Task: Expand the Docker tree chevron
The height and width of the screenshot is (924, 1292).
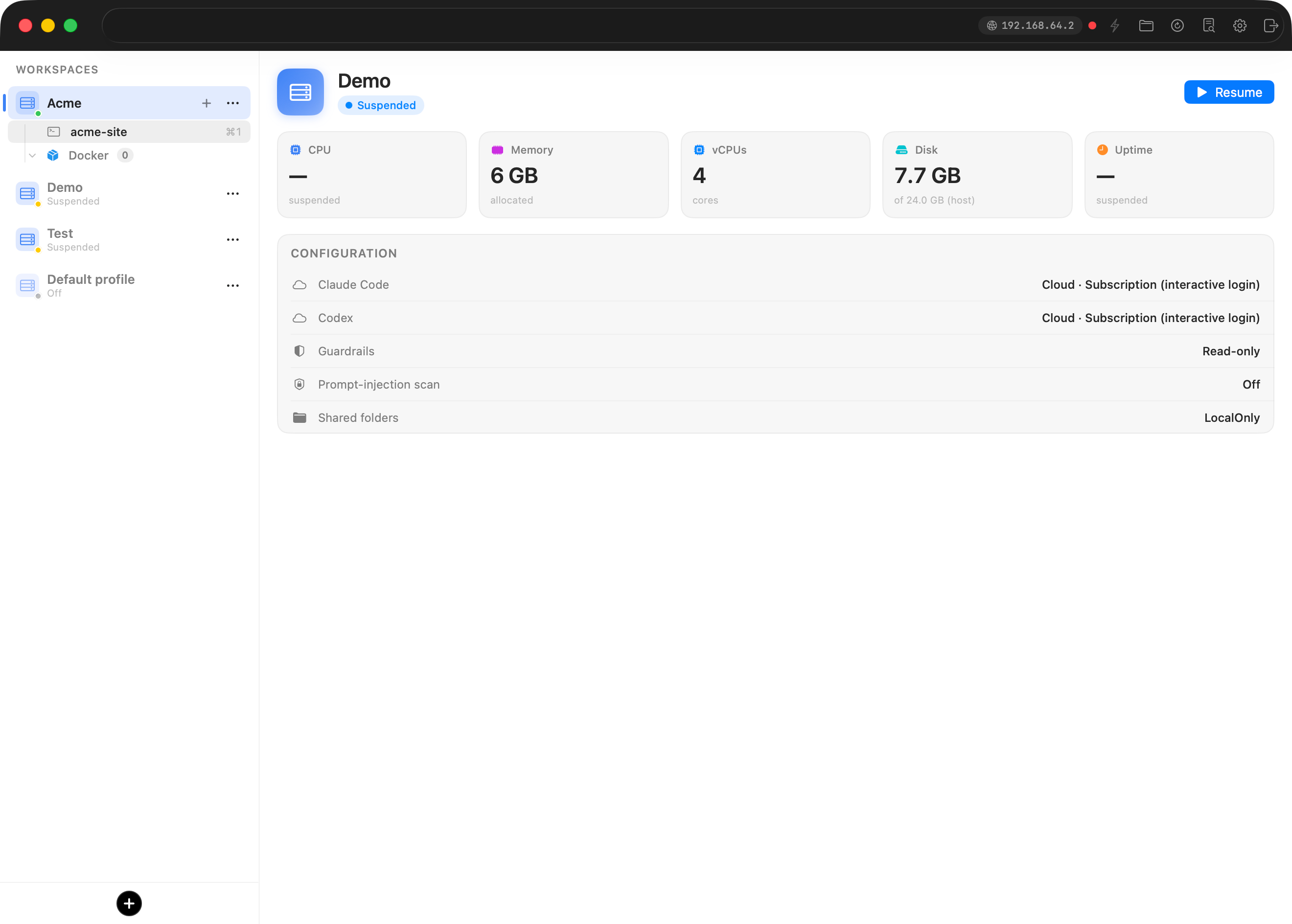Action: [32, 155]
